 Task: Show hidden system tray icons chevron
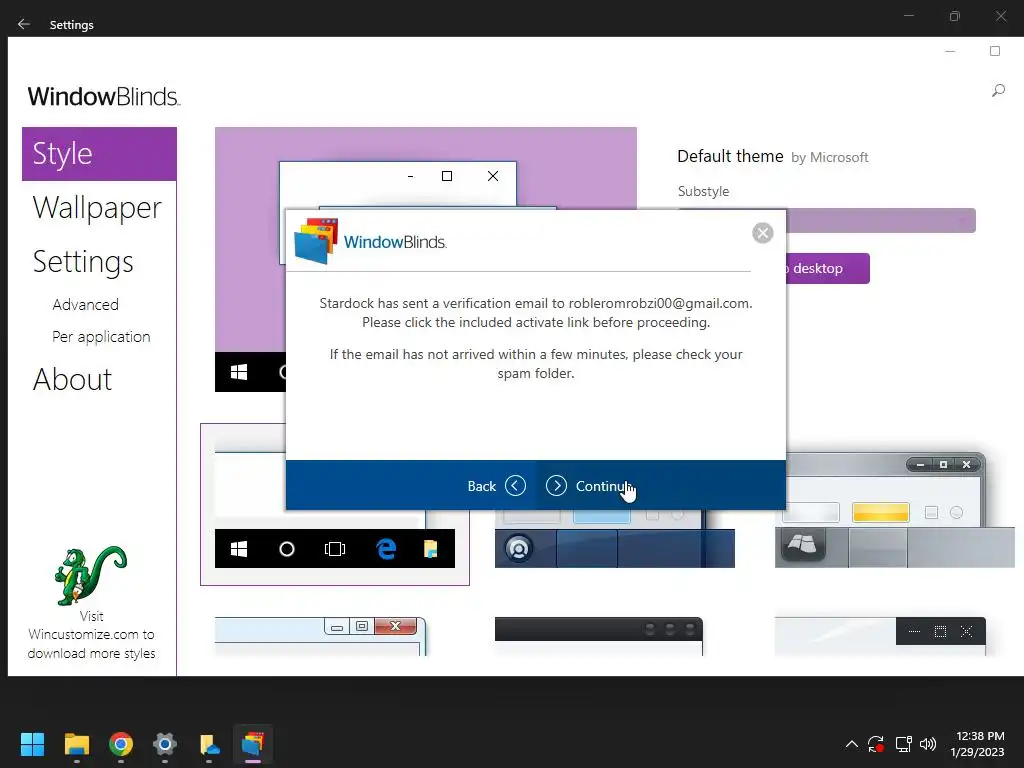852,744
